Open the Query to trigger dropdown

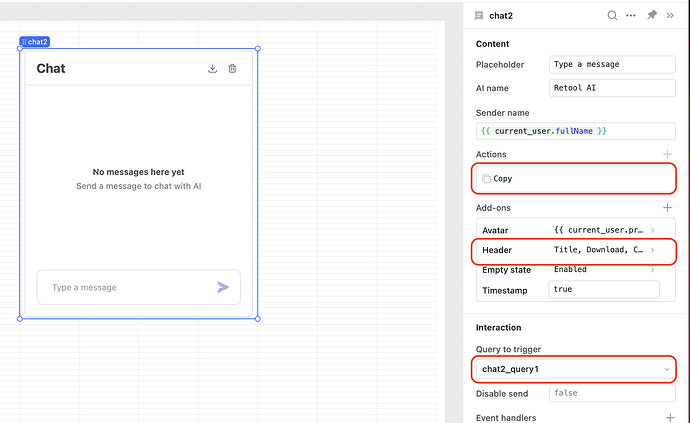(573, 370)
